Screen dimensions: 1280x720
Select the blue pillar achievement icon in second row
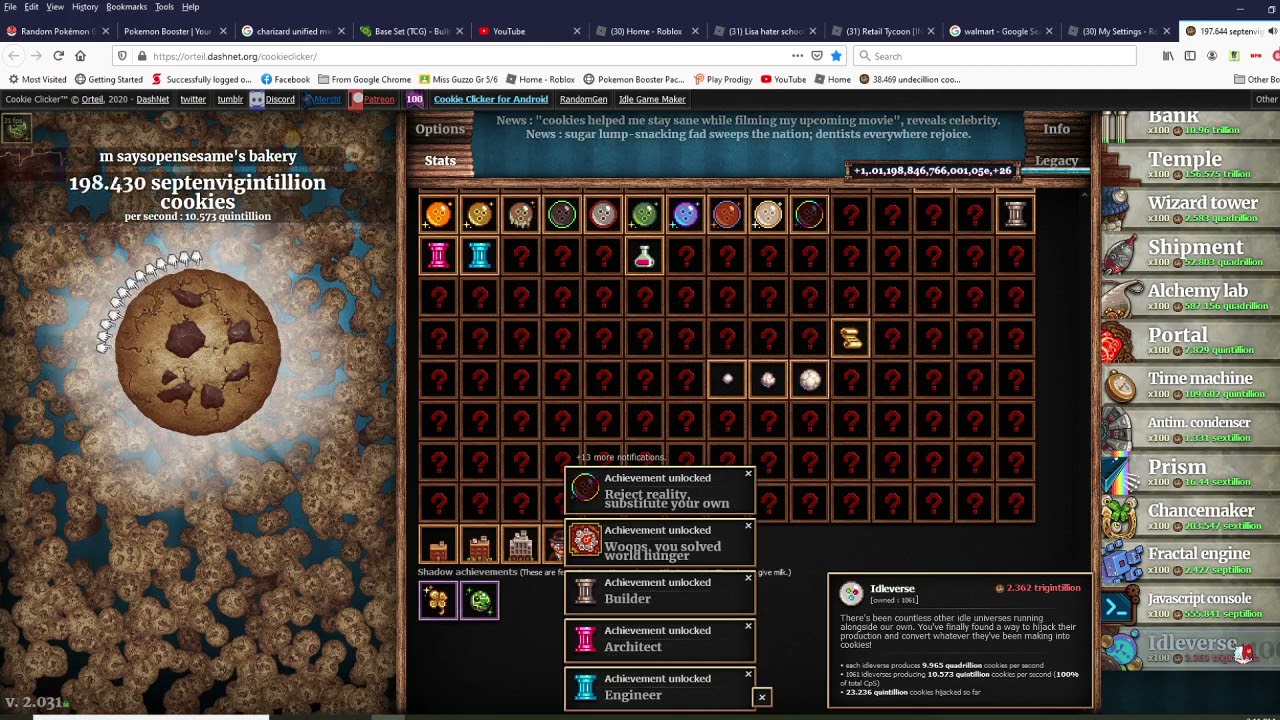480,256
